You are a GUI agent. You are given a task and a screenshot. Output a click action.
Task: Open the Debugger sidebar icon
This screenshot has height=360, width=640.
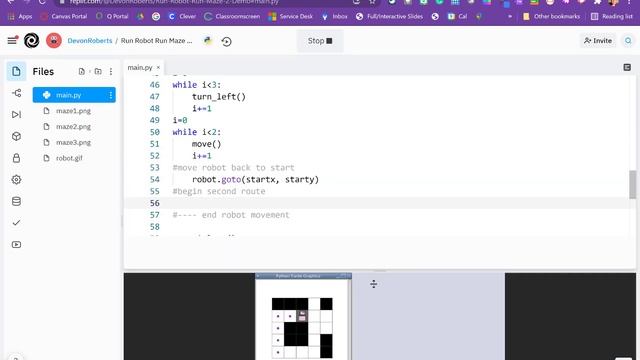(16, 115)
